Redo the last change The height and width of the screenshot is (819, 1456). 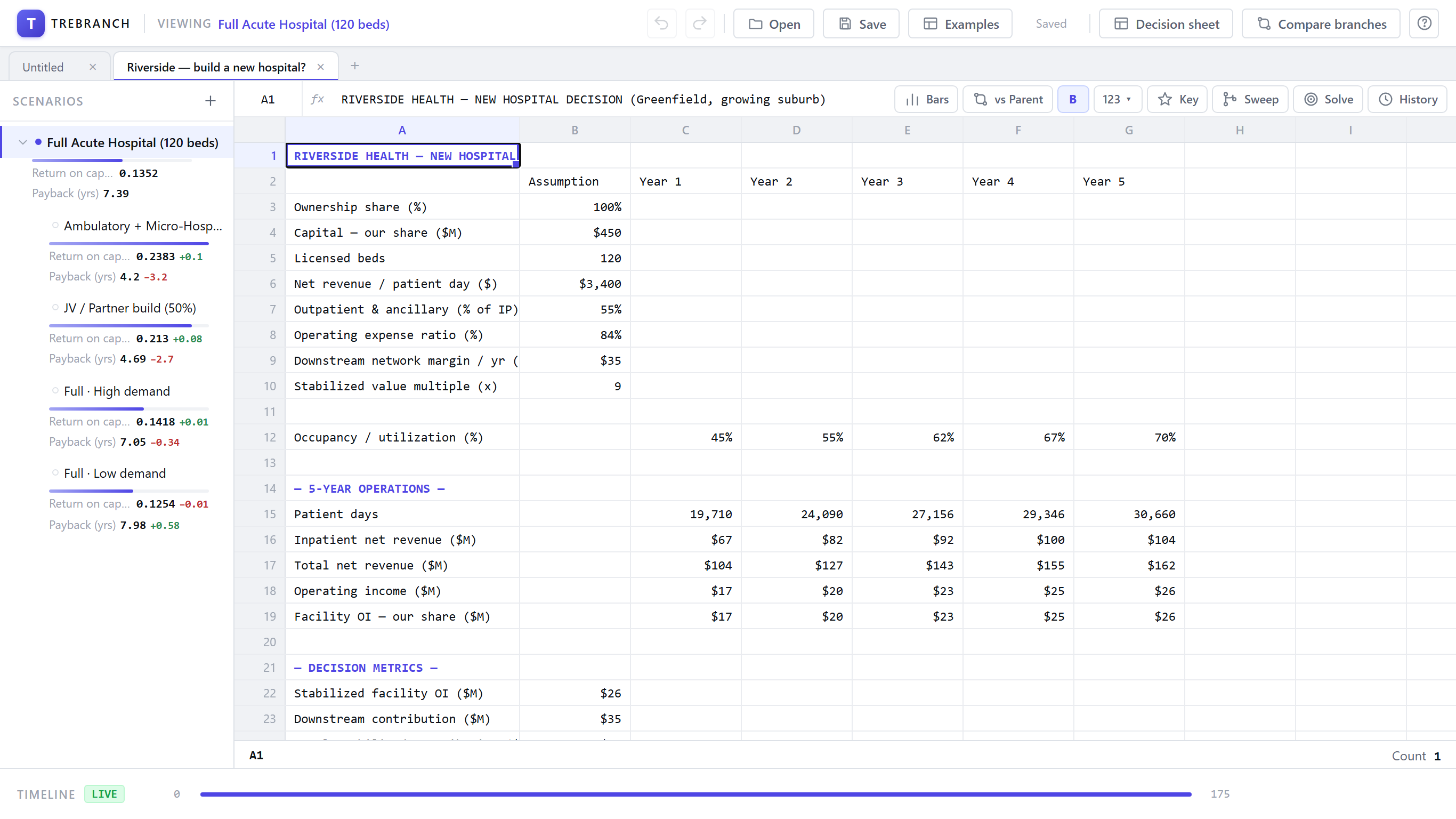[x=700, y=24]
